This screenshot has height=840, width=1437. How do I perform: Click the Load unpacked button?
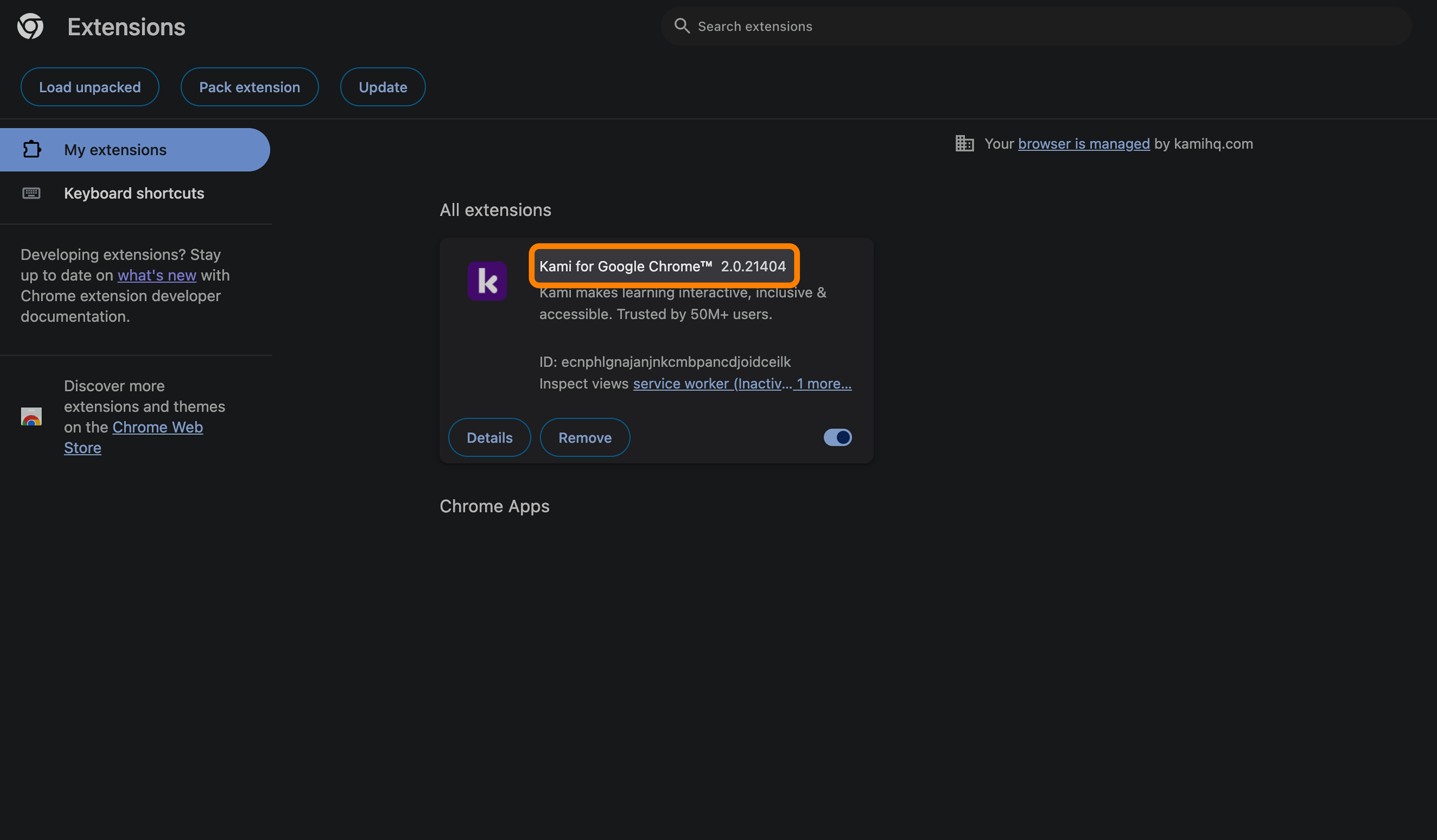[x=90, y=87]
